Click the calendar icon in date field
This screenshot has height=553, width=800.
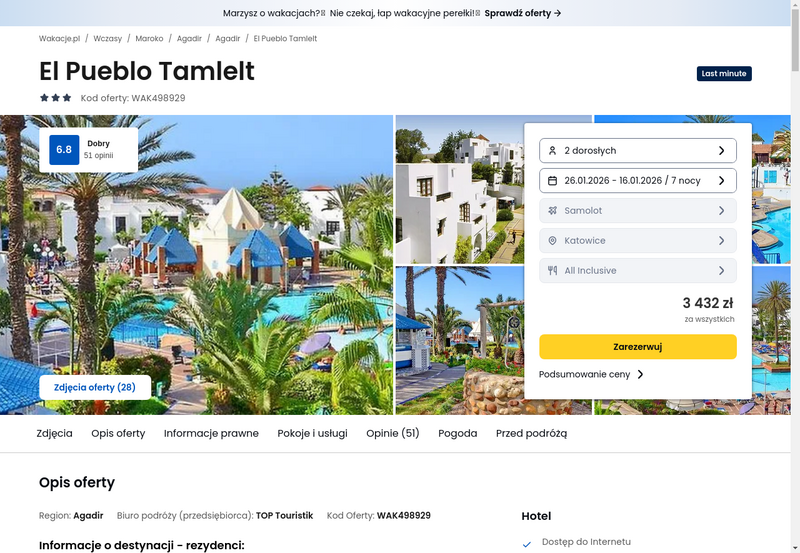coord(552,181)
